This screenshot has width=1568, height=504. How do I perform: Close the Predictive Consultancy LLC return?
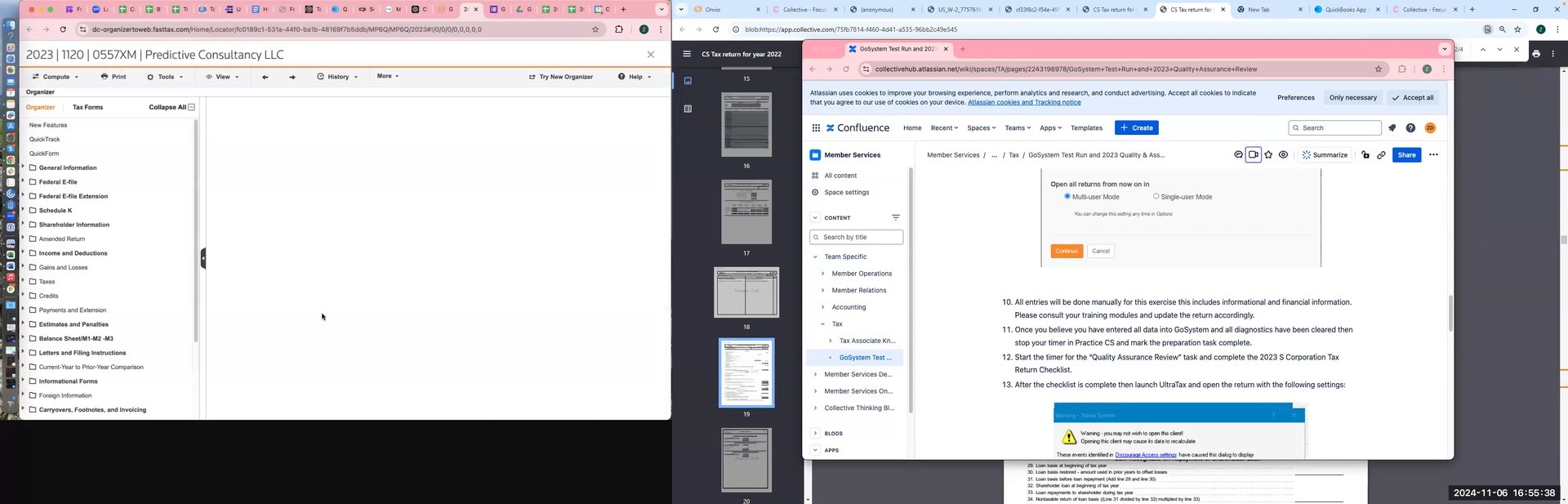tap(650, 55)
